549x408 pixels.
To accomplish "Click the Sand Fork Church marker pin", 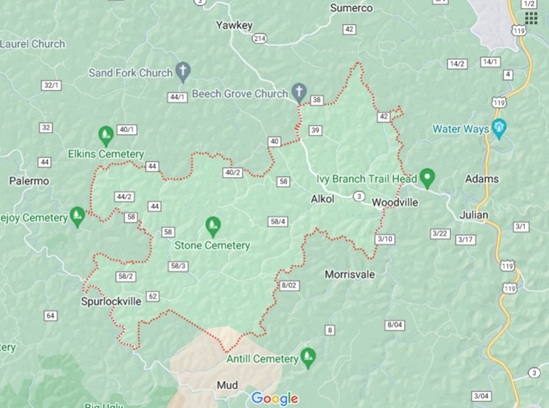I will pyautogui.click(x=183, y=71).
